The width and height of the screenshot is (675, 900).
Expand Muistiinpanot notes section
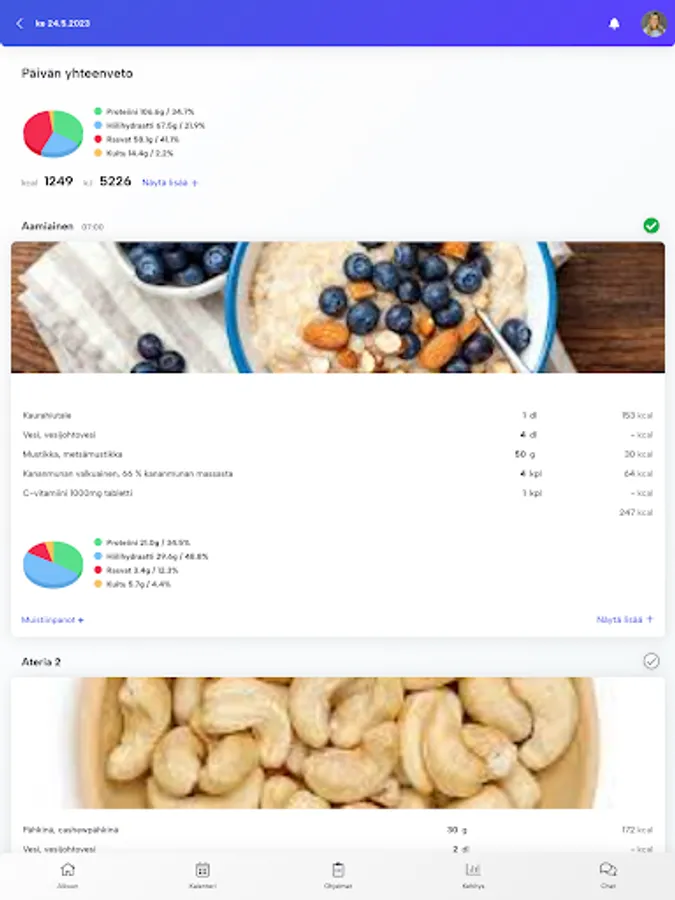pyautogui.click(x=52, y=620)
